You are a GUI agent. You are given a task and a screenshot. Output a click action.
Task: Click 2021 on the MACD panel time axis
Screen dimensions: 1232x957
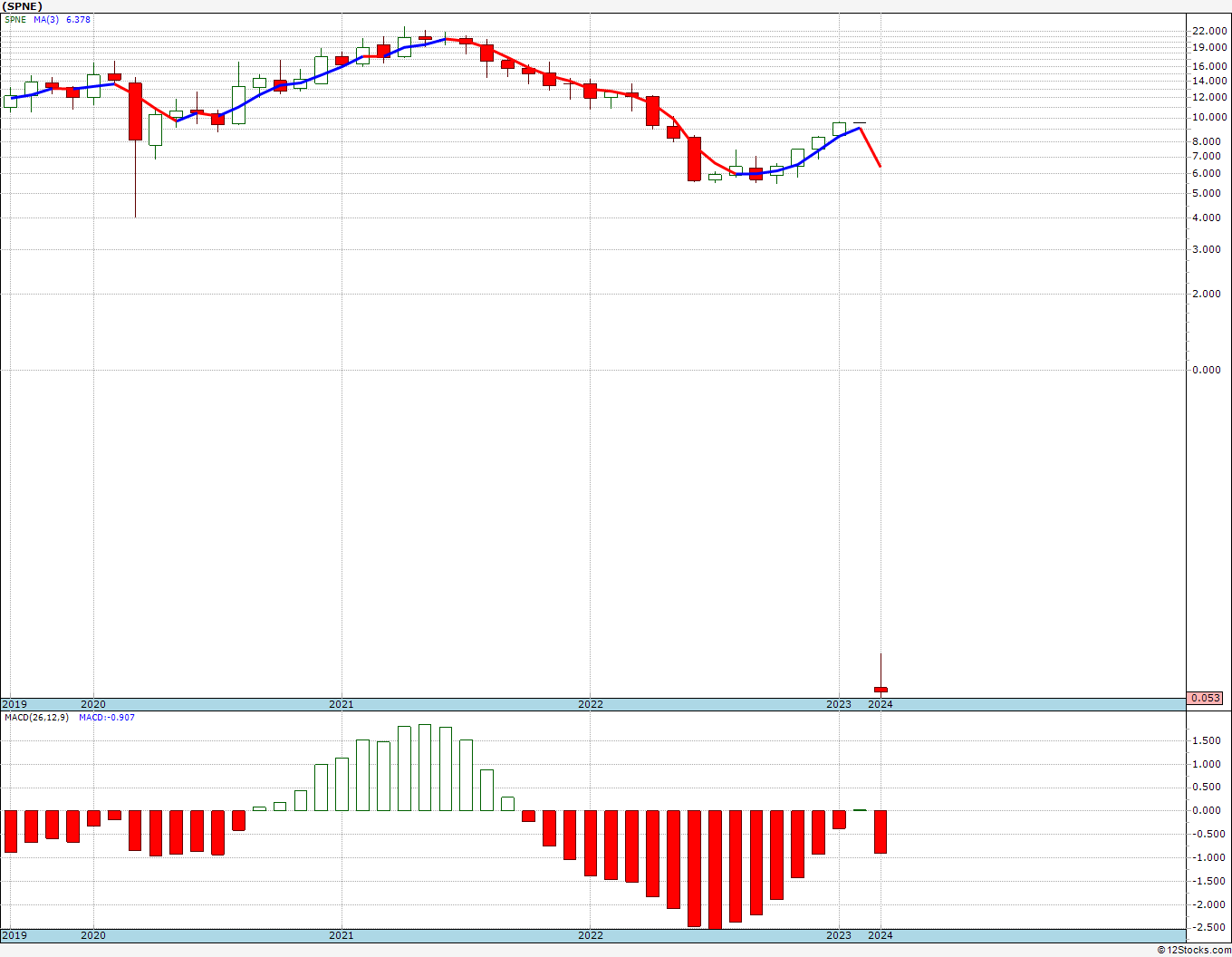342,935
